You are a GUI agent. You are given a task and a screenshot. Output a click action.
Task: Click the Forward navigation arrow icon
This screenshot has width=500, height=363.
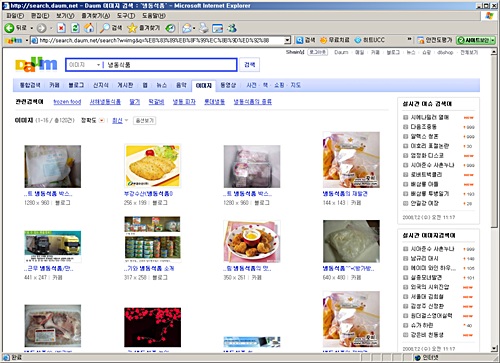[41, 28]
